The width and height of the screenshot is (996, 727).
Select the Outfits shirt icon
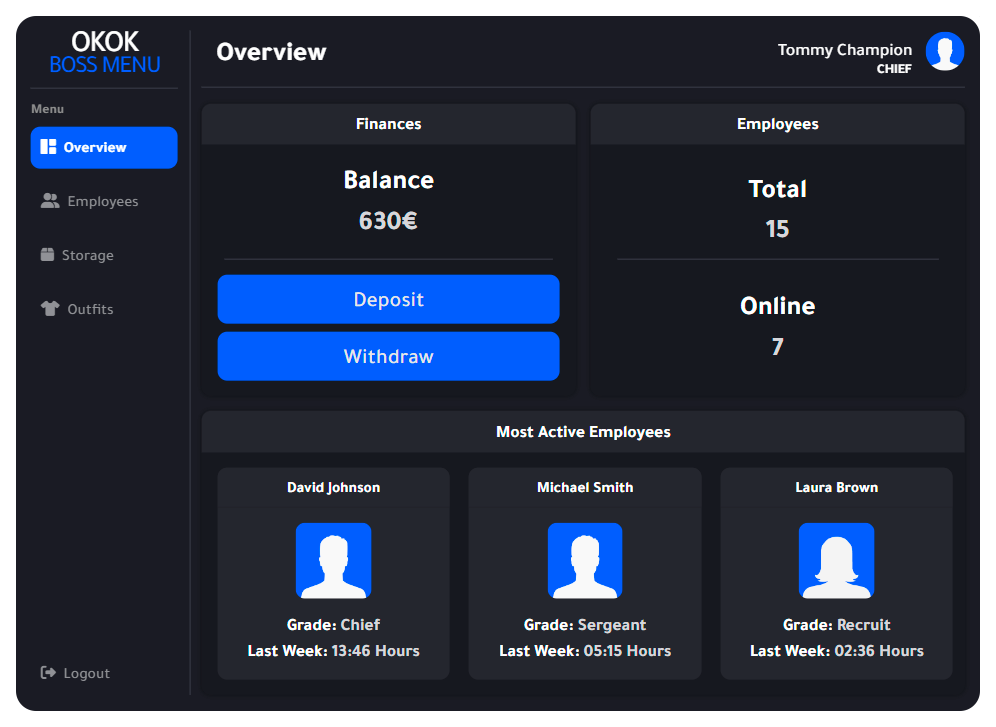(x=48, y=308)
